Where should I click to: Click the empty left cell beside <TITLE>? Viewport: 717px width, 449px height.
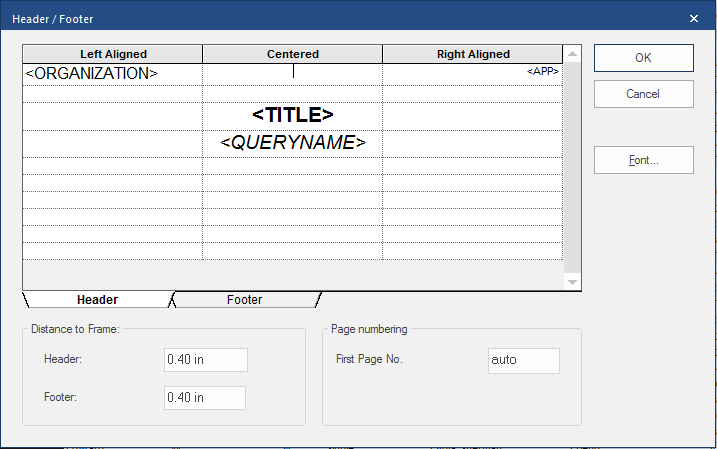coord(112,115)
